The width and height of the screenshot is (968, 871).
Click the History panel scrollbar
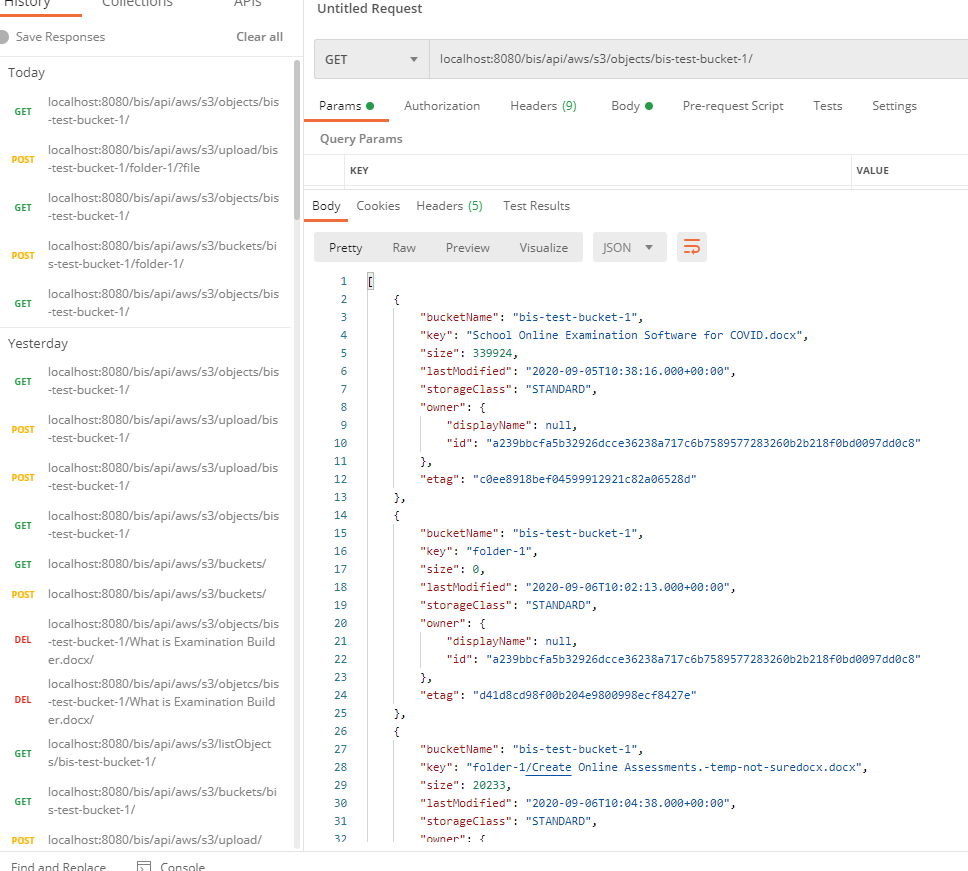pyautogui.click(x=295, y=100)
